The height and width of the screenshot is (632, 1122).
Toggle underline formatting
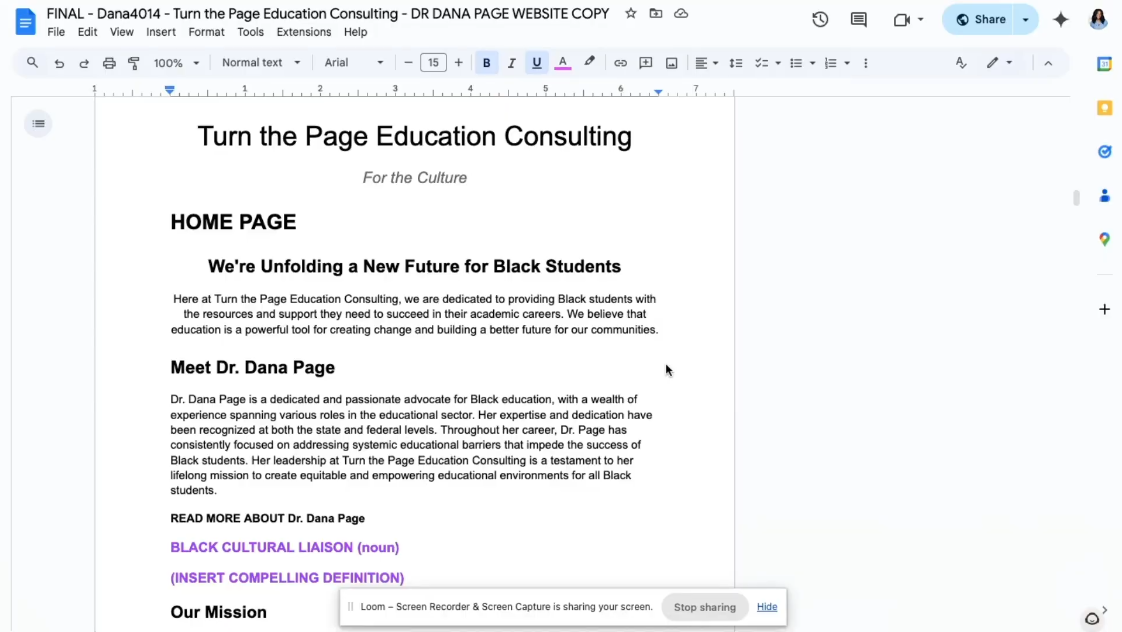coord(537,63)
